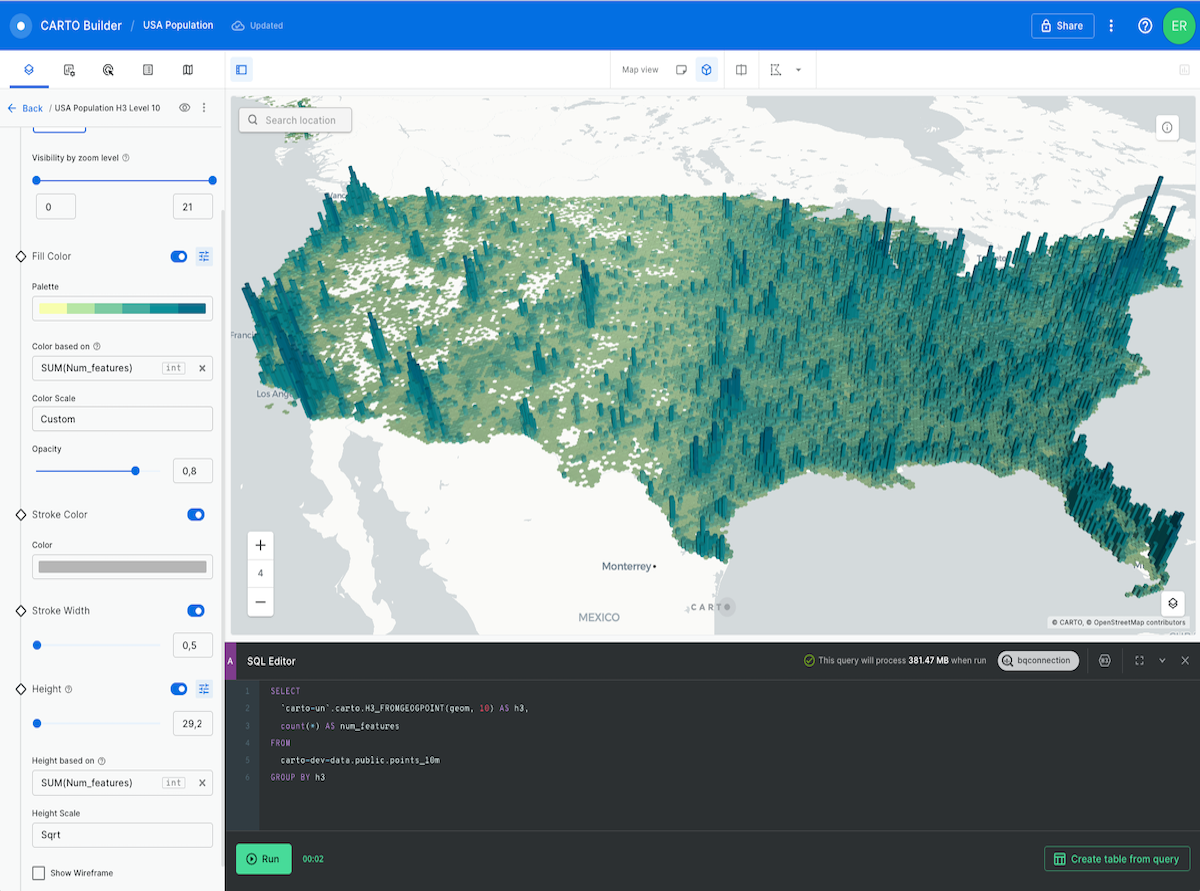Image resolution: width=1200 pixels, height=891 pixels.
Task: Select the Layers panel icon
Action: click(28, 70)
